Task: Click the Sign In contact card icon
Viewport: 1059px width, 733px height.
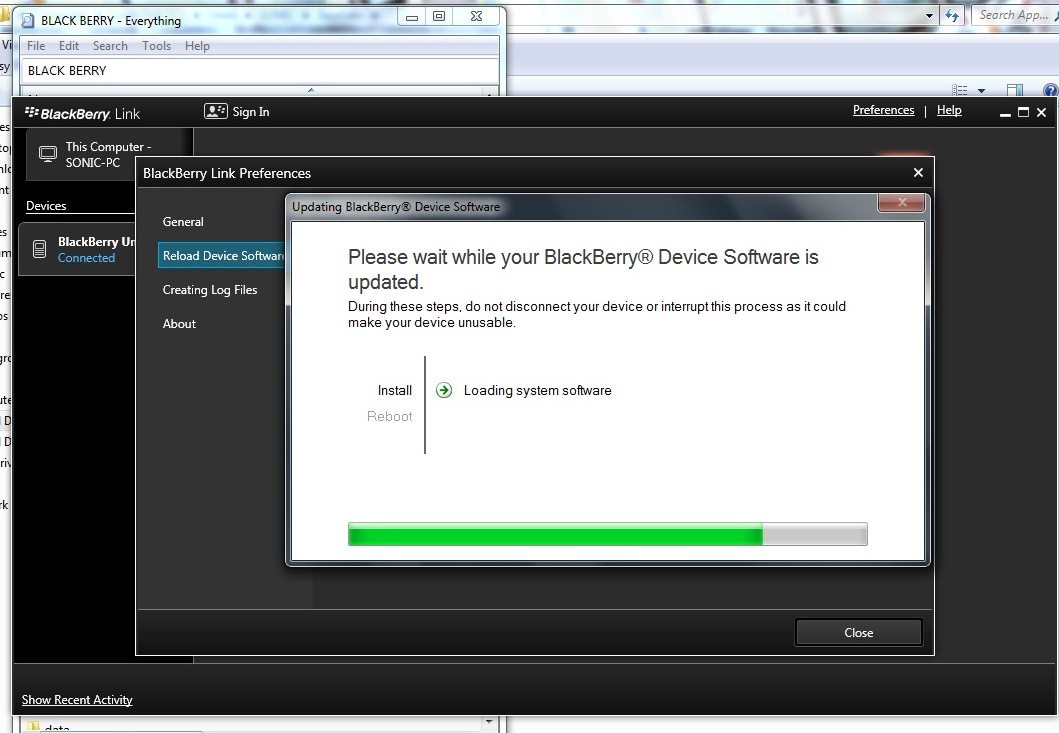Action: (215, 111)
